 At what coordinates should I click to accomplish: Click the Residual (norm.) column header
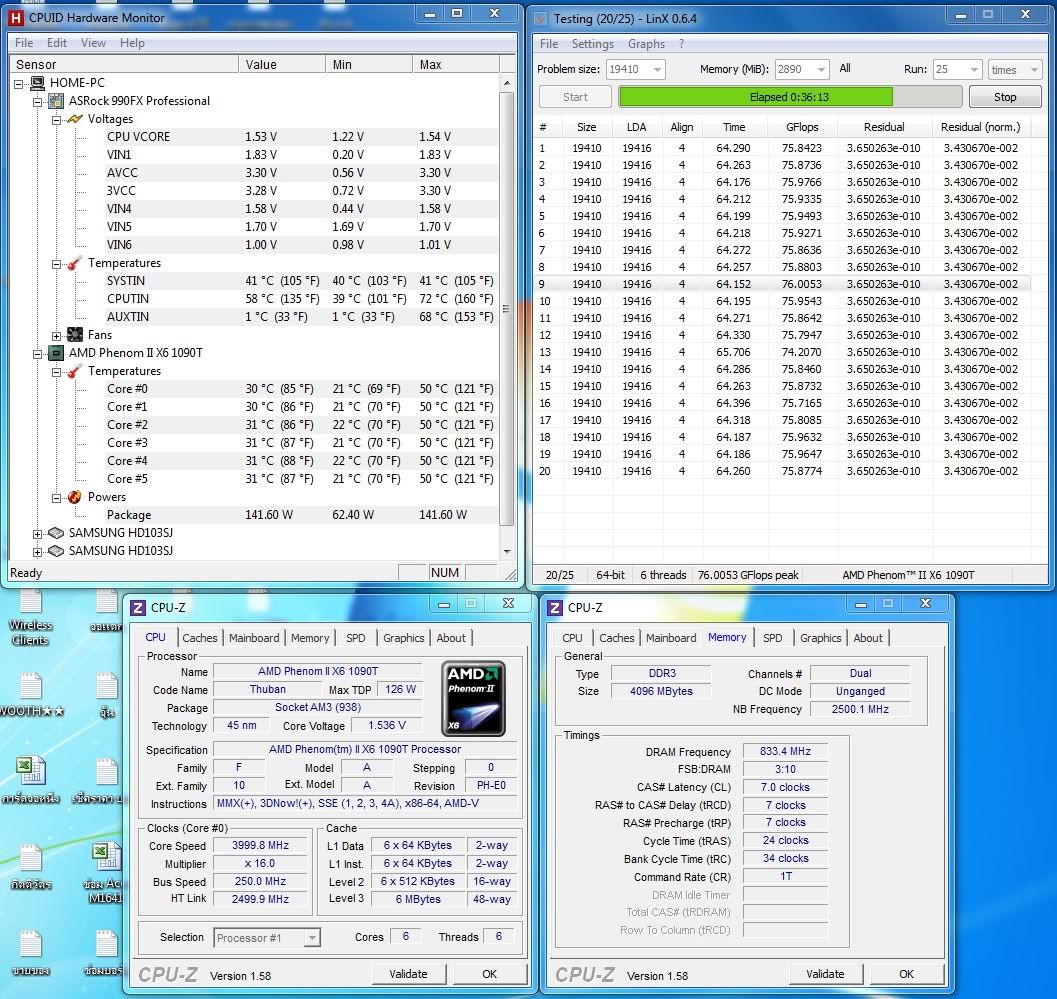point(980,127)
